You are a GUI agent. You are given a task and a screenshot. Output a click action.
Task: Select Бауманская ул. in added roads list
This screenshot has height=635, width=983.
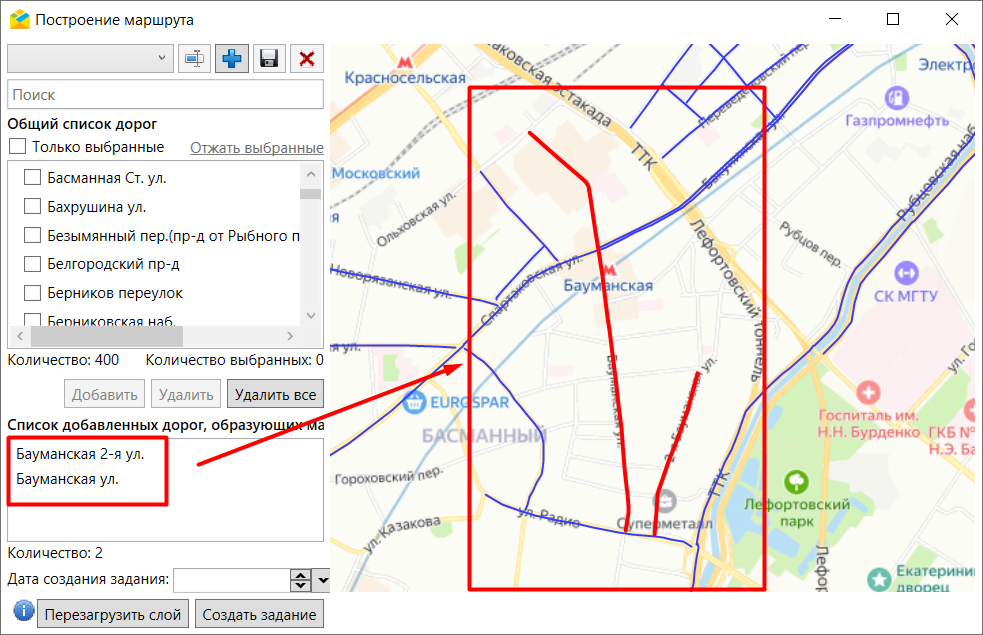(67, 479)
